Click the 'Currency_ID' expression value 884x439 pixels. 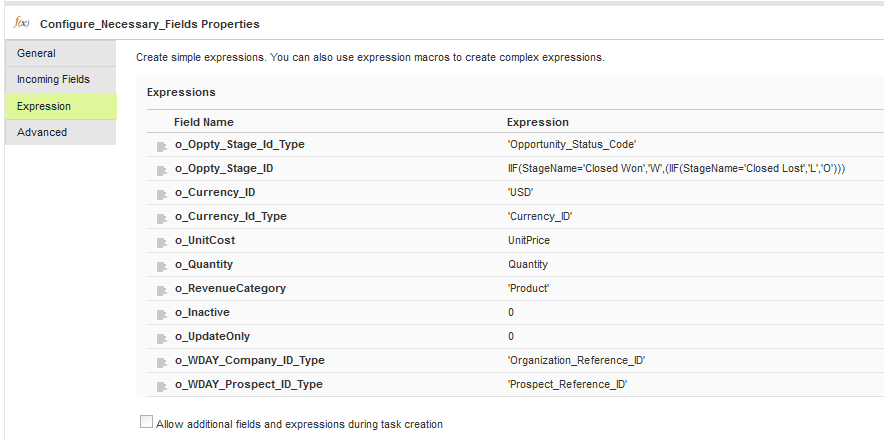pyautogui.click(x=540, y=216)
